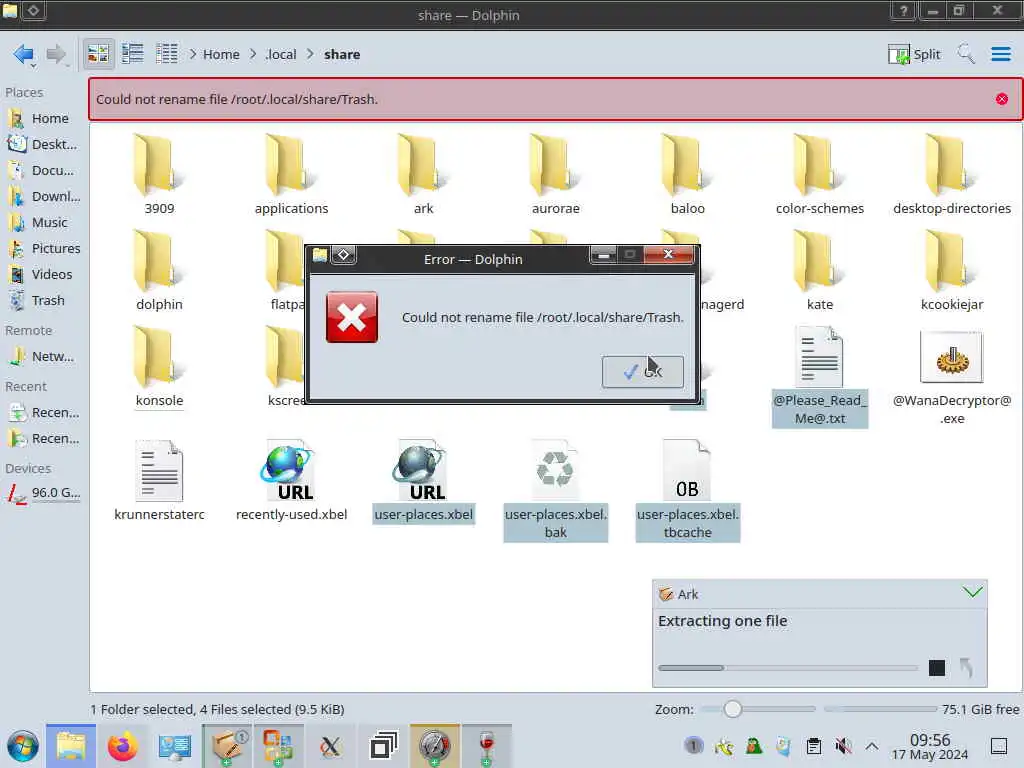Image resolution: width=1024 pixels, height=768 pixels.
Task: Expand chevron before Home breadcrumb
Action: click(x=193, y=54)
